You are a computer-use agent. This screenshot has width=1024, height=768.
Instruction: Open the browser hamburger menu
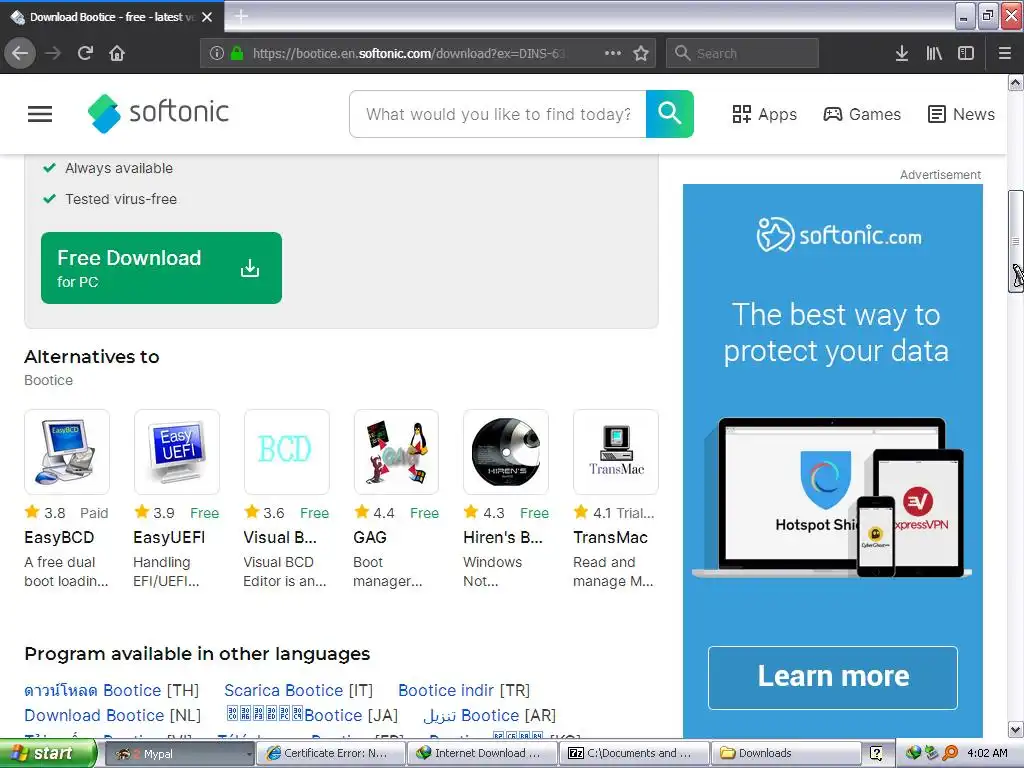tap(1005, 53)
